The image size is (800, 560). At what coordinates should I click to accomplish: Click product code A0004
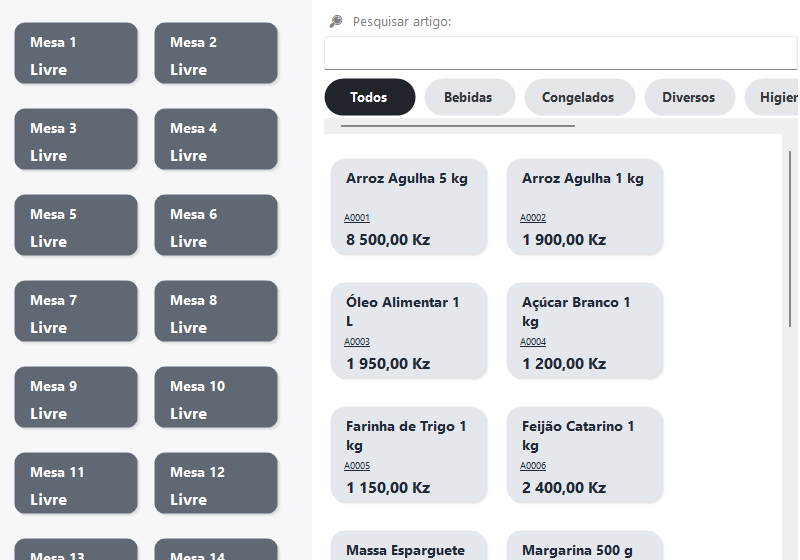click(533, 342)
